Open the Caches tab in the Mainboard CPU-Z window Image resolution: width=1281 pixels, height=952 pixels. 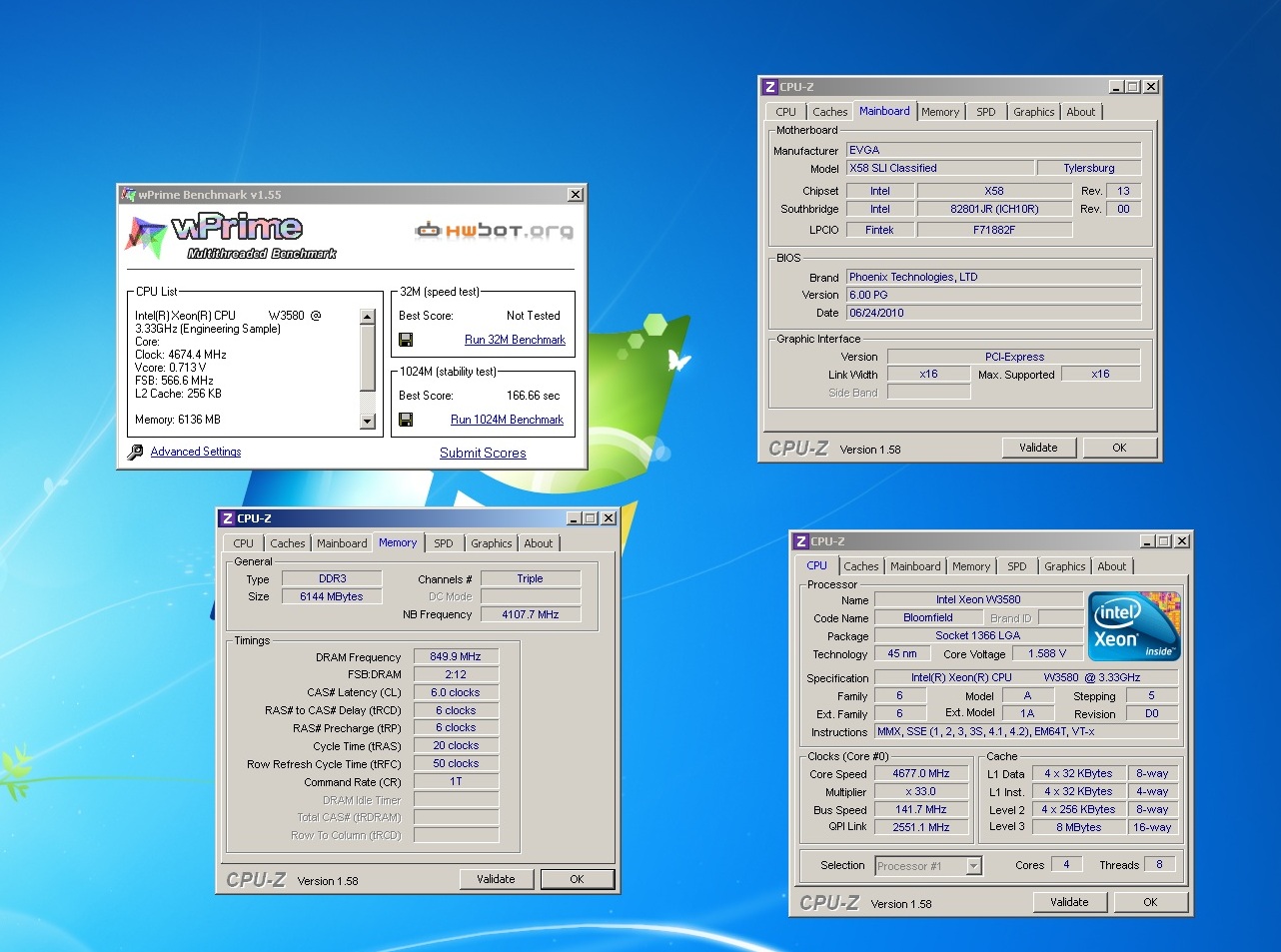coord(829,112)
